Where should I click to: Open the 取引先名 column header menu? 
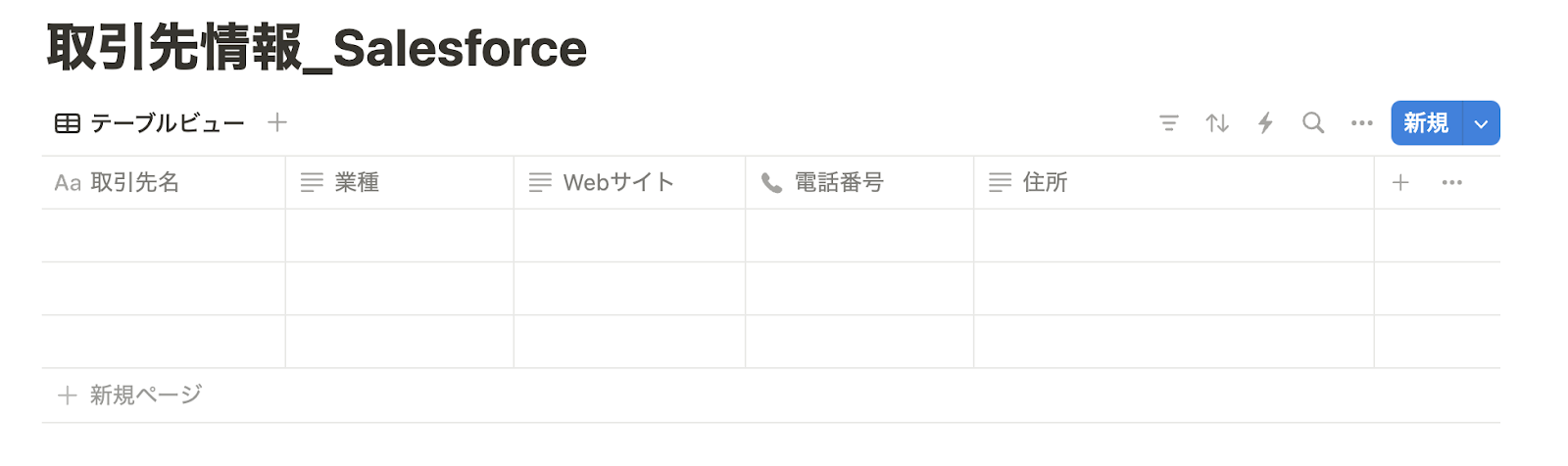tap(134, 183)
